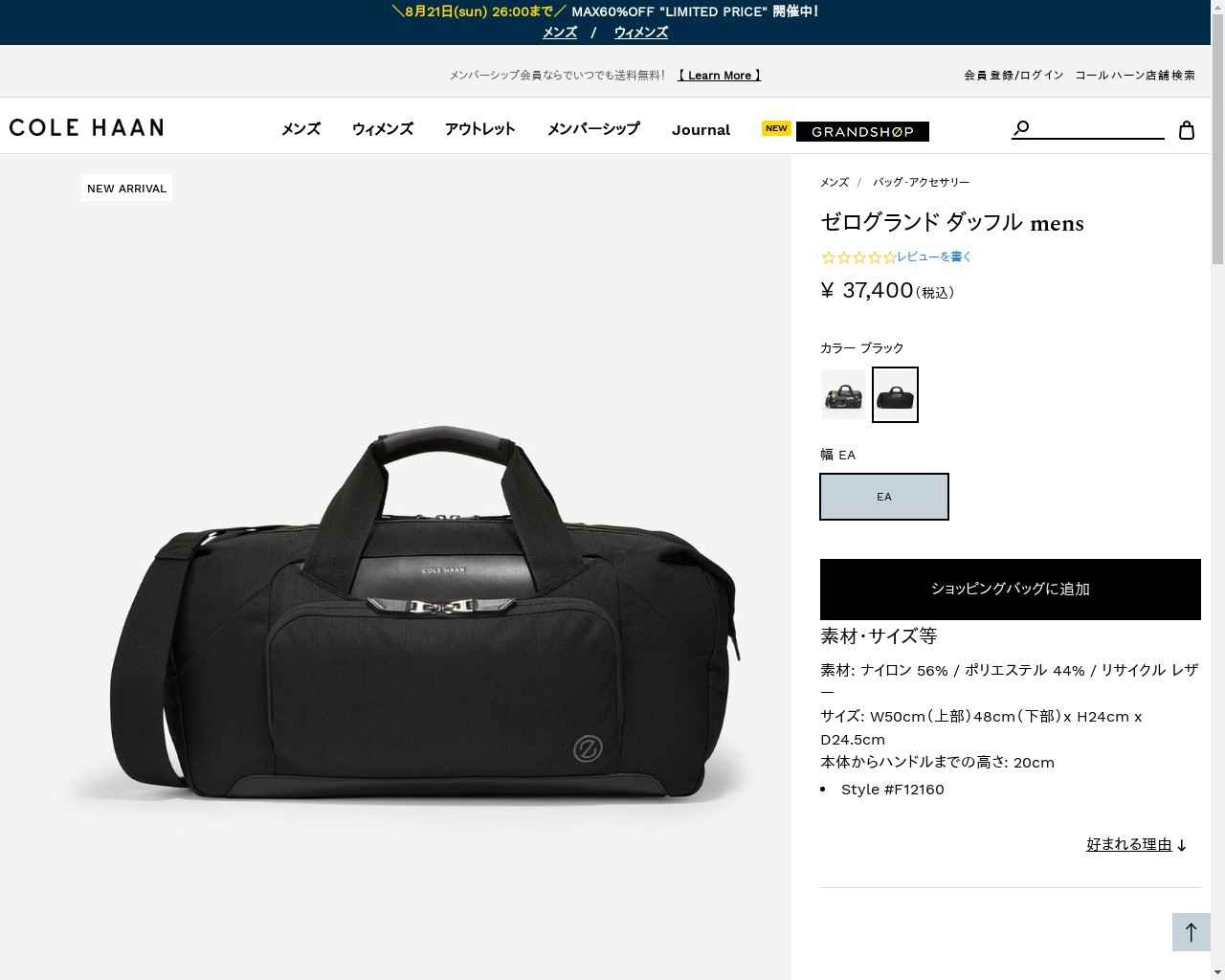Select the black color bag swatch
The width and height of the screenshot is (1225, 980).
click(x=895, y=394)
